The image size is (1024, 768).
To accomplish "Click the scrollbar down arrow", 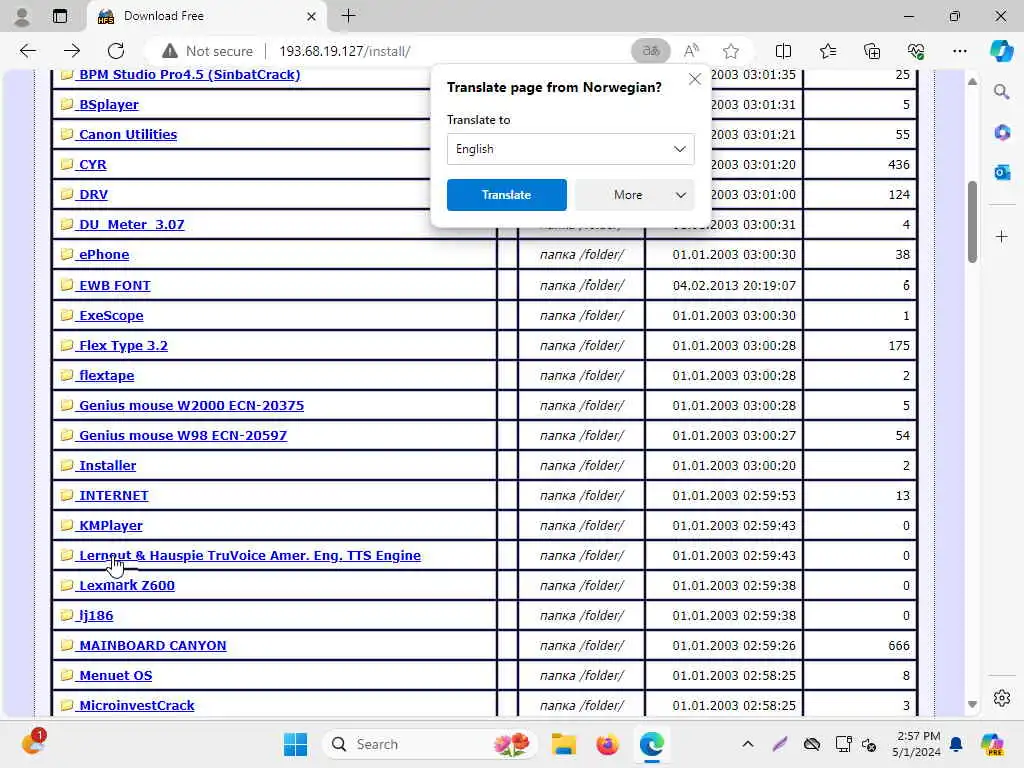I will (972, 704).
